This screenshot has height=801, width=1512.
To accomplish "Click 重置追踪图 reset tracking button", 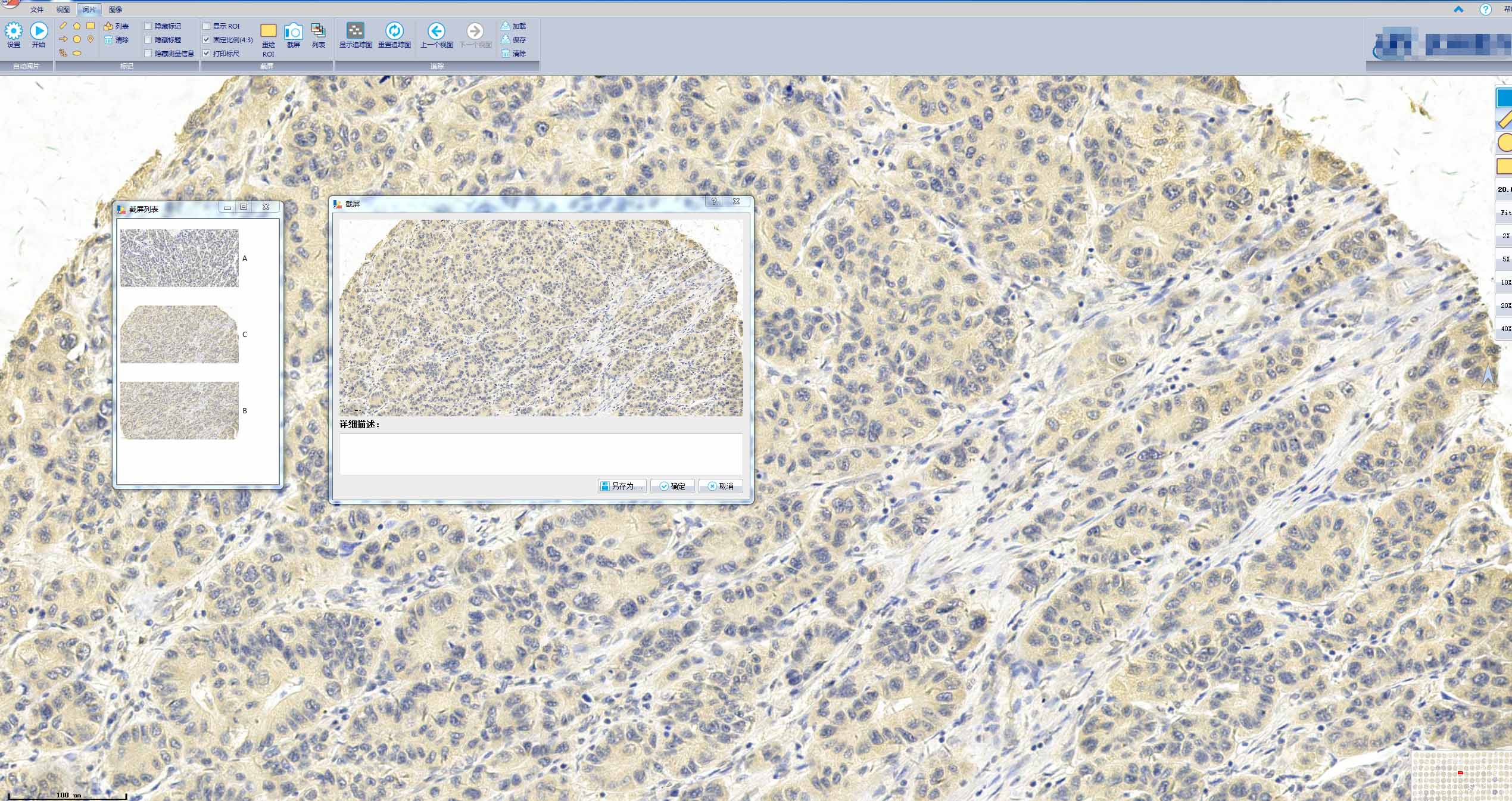I will 394,36.
